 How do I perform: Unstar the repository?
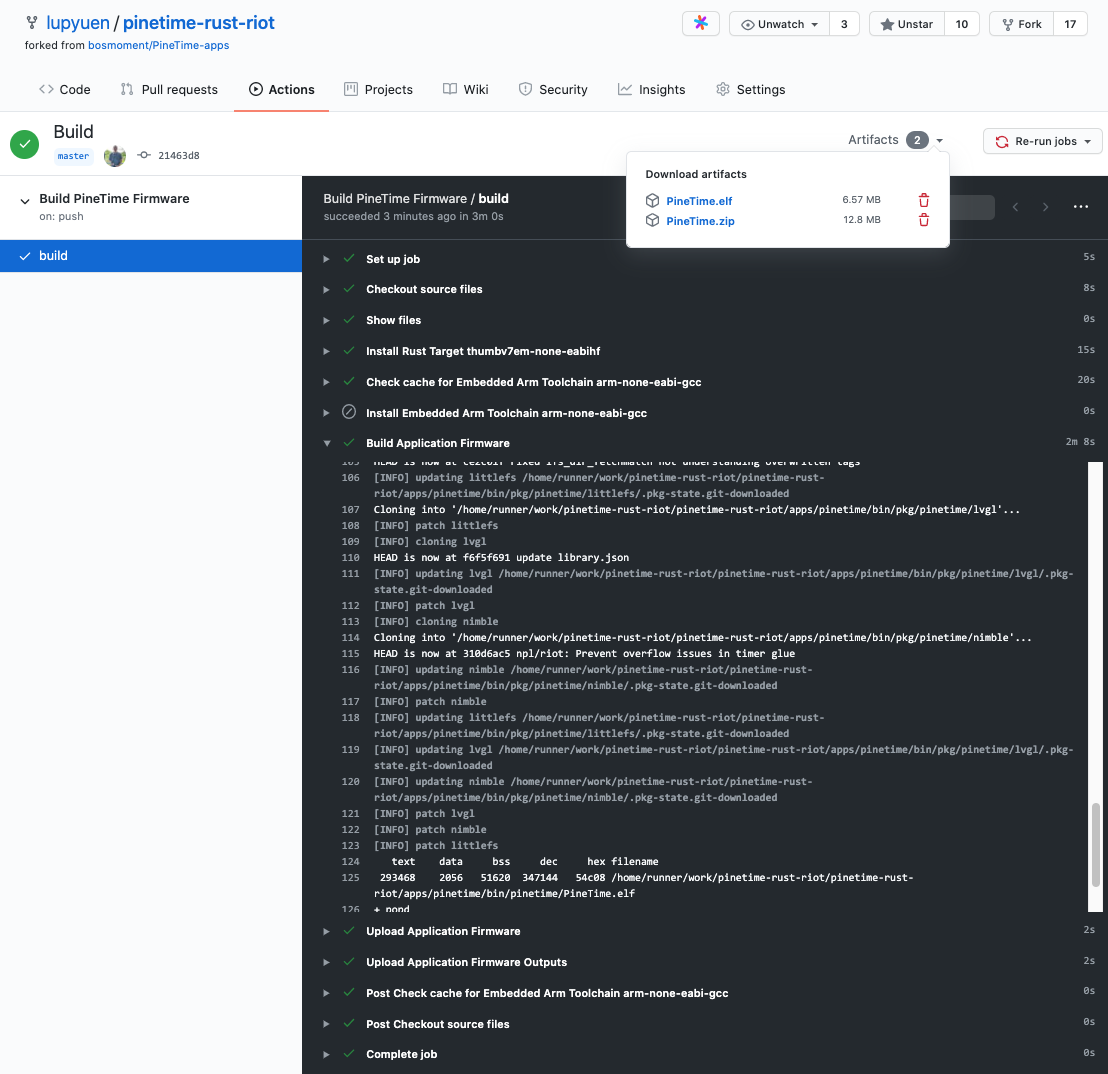[906, 24]
